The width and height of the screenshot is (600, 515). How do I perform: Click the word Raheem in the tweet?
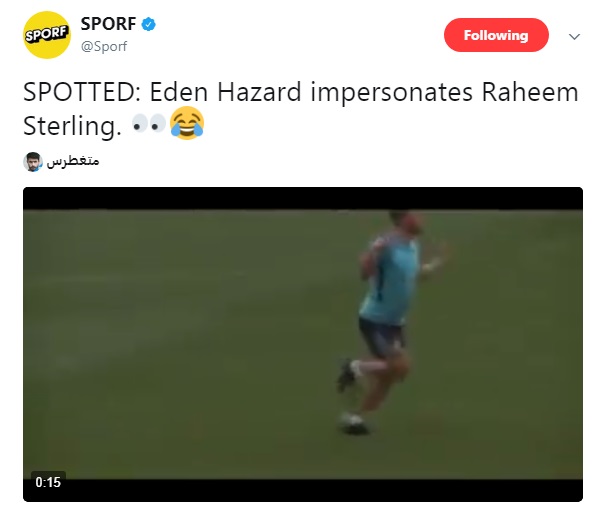[x=530, y=92]
